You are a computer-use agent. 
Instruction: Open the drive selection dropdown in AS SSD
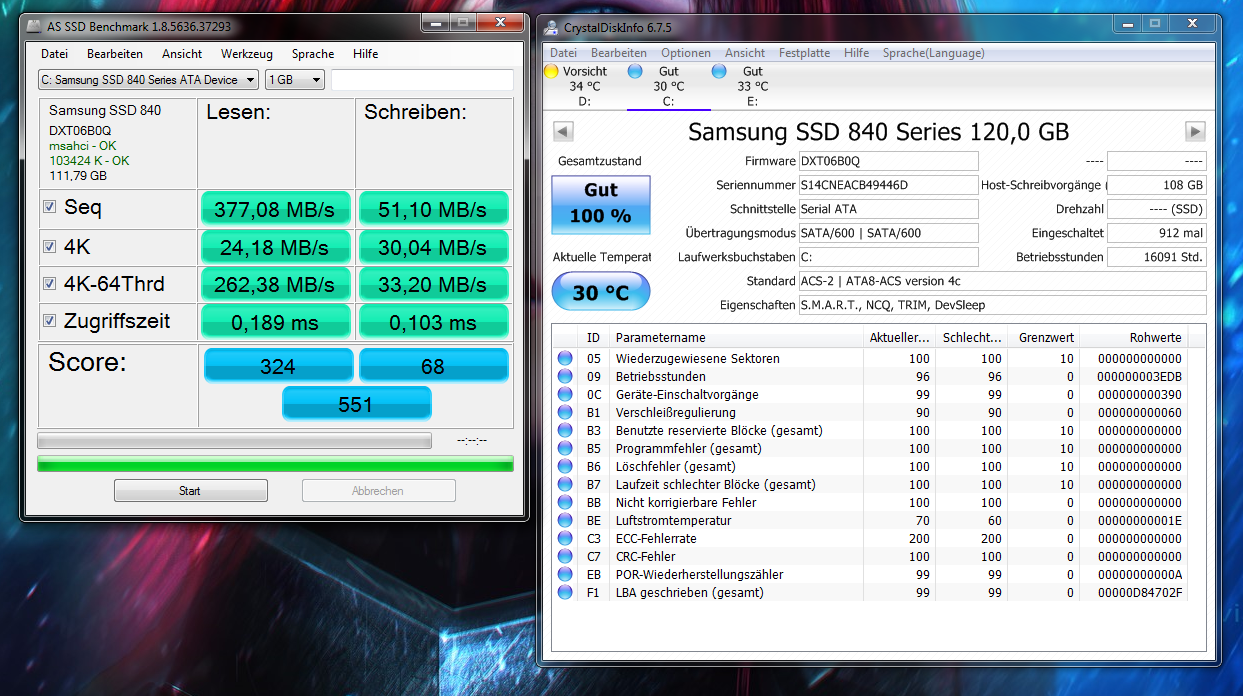148,79
